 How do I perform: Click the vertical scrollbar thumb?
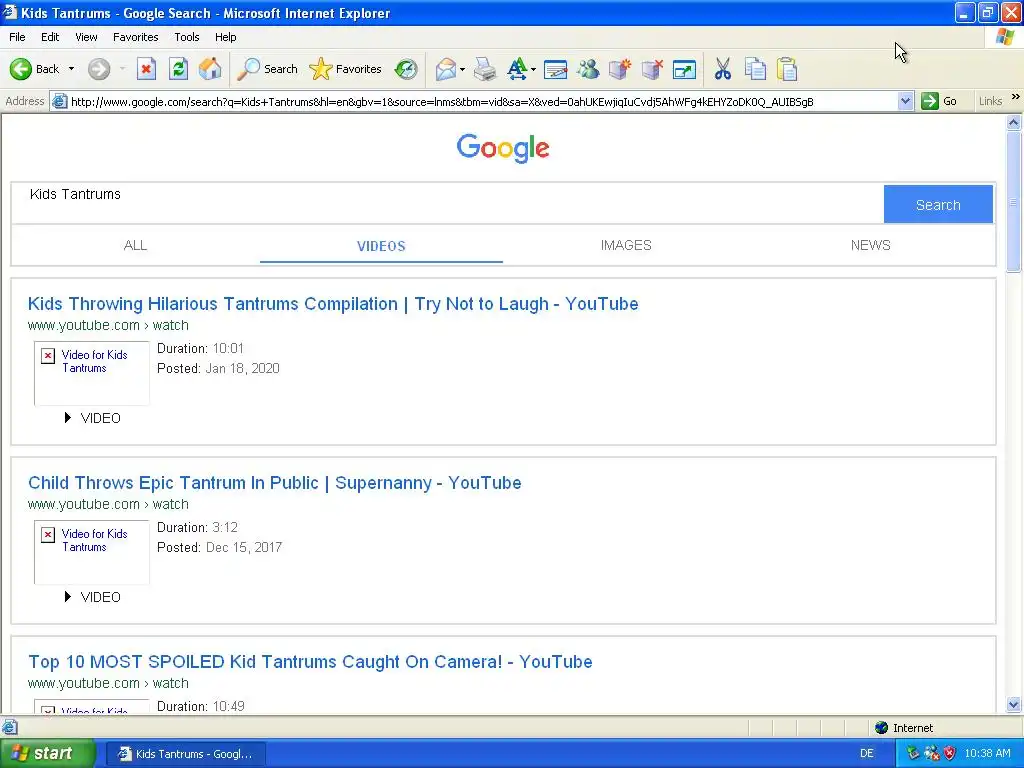[1014, 202]
